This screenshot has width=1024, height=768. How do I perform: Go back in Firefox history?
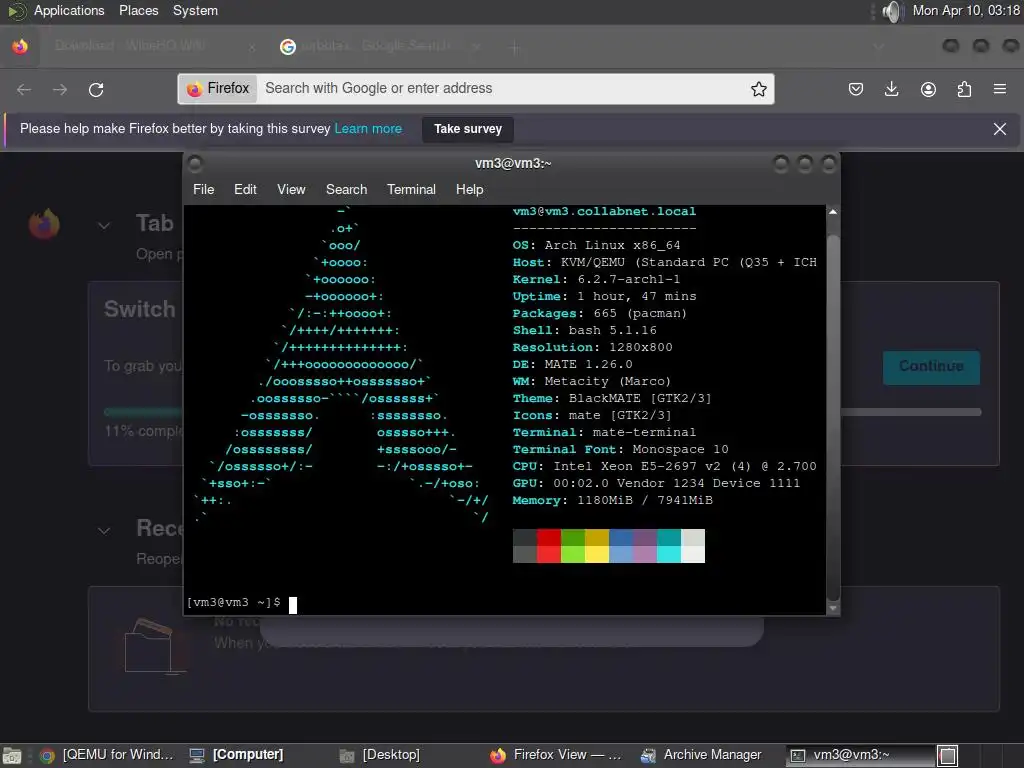[x=24, y=89]
